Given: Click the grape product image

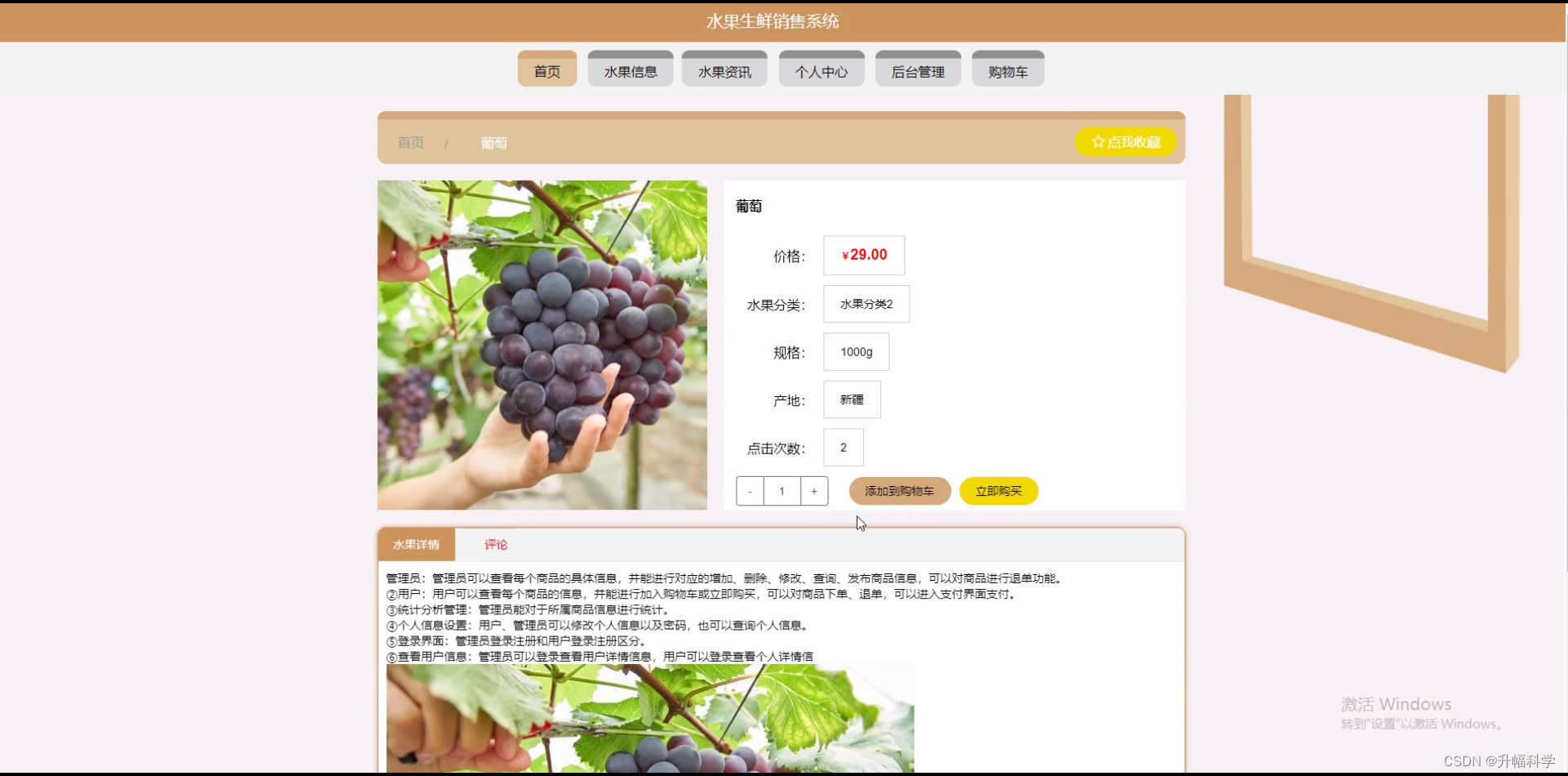Looking at the screenshot, I should (x=541, y=344).
